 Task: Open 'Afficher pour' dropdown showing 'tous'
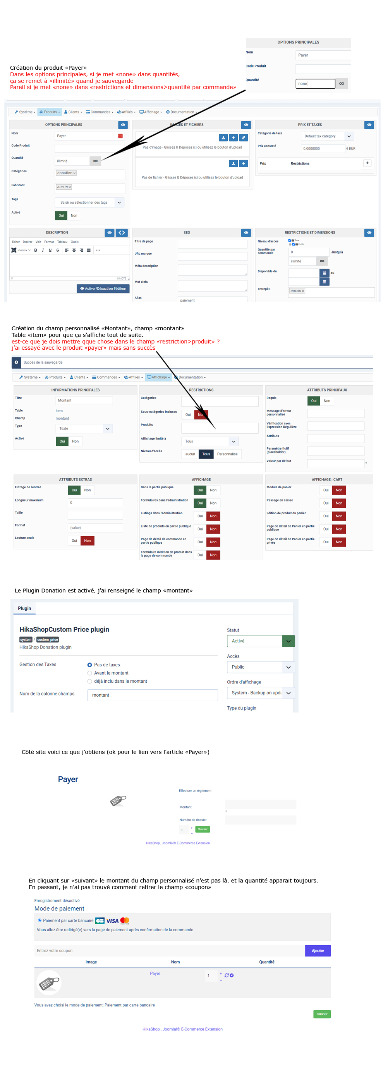point(210,441)
